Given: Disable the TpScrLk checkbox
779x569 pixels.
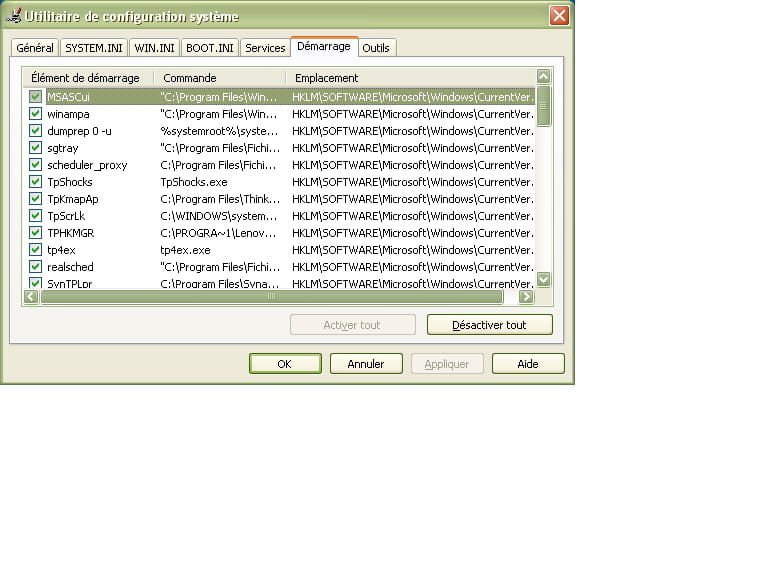Looking at the screenshot, I should coord(35,216).
